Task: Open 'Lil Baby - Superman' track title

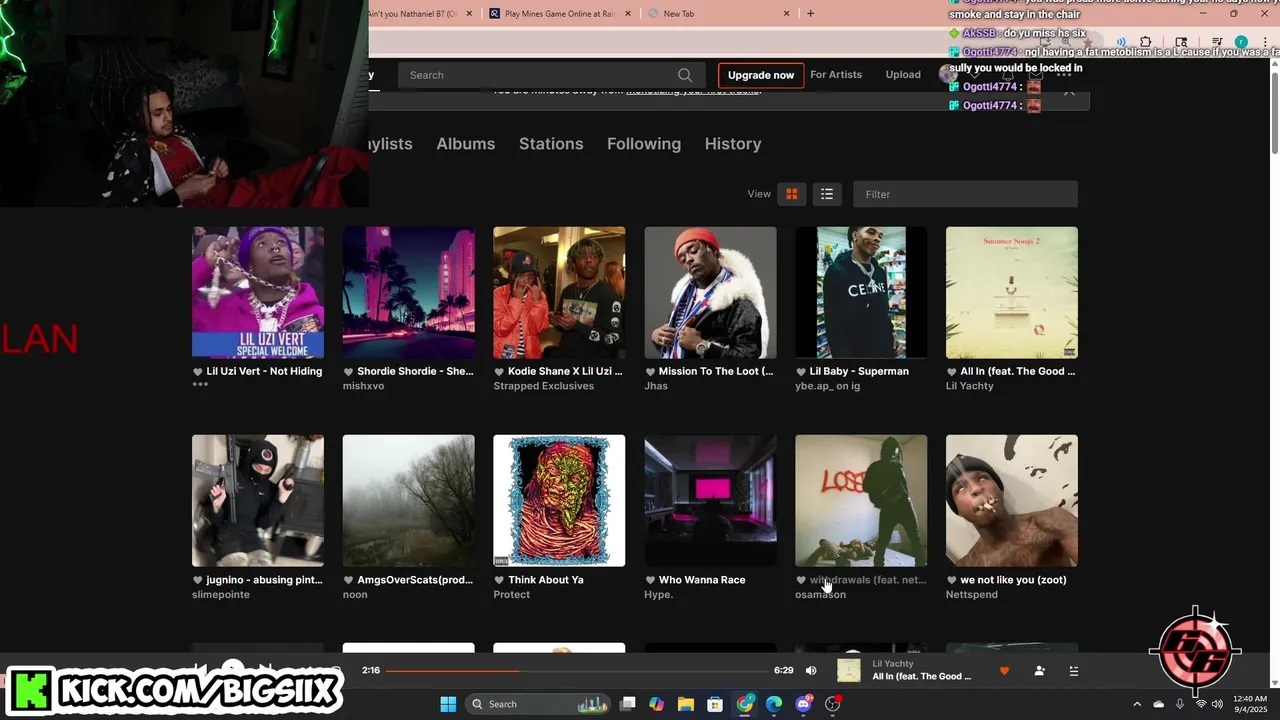Action: (859, 371)
